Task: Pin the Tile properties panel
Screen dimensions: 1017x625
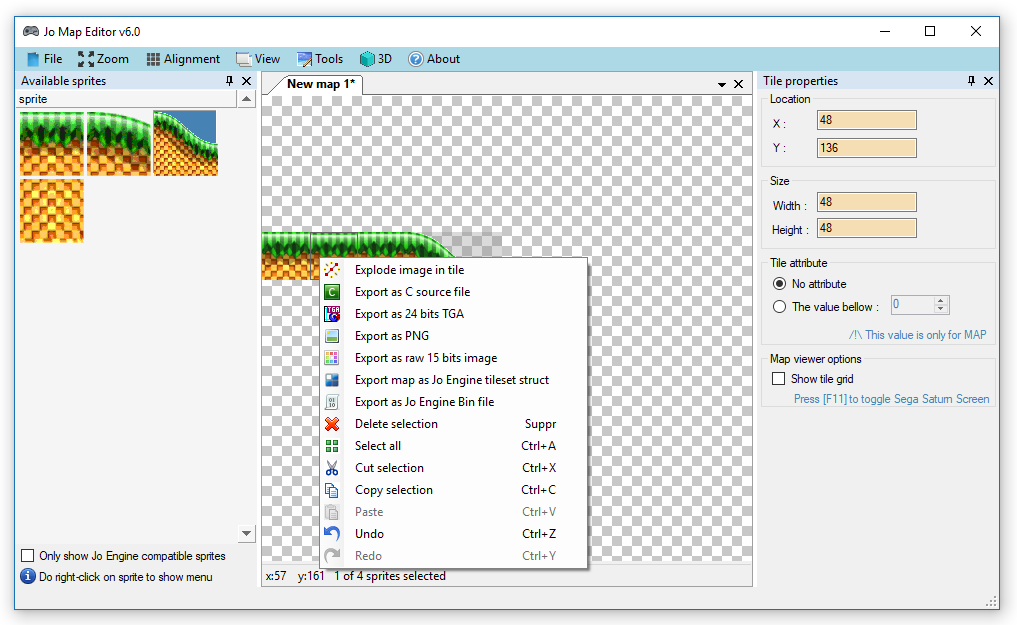Action: (x=971, y=80)
